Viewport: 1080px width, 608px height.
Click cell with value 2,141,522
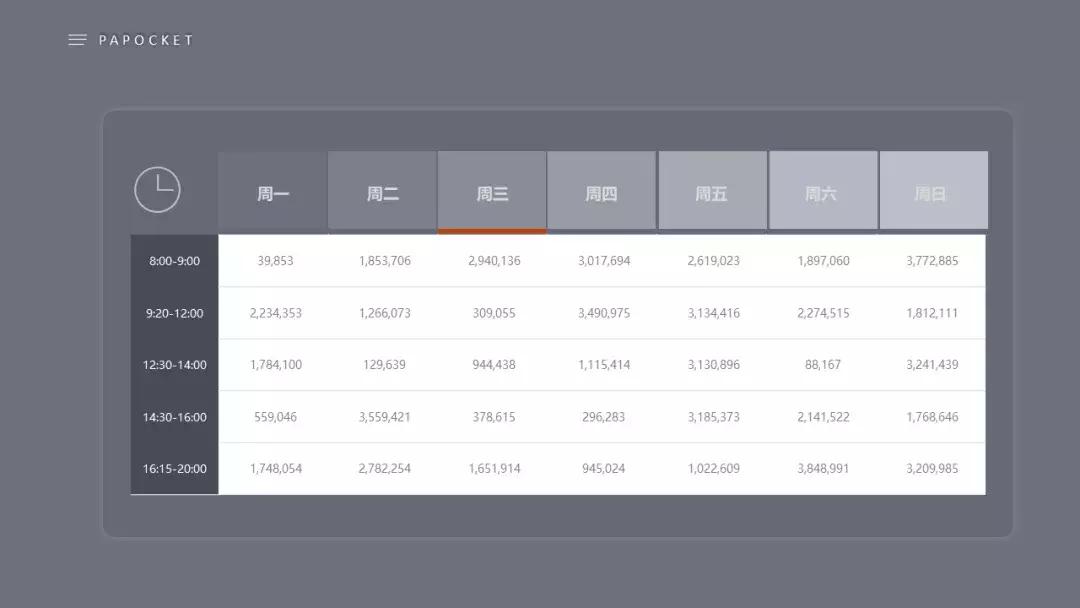click(x=823, y=417)
